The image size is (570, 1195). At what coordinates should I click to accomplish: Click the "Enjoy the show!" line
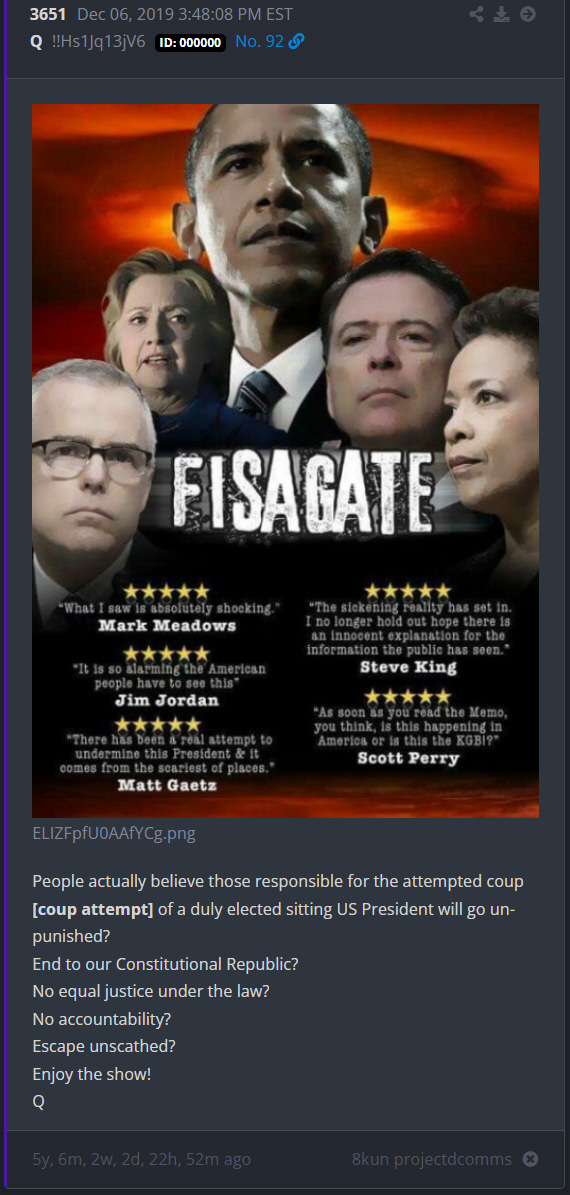coord(91,1074)
